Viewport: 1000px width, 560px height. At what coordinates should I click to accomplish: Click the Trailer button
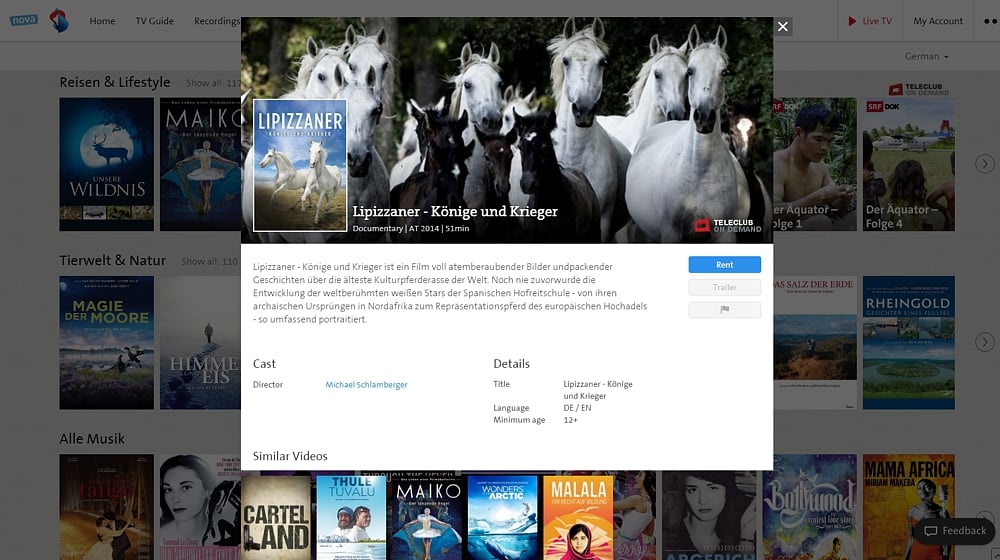pyautogui.click(x=724, y=288)
